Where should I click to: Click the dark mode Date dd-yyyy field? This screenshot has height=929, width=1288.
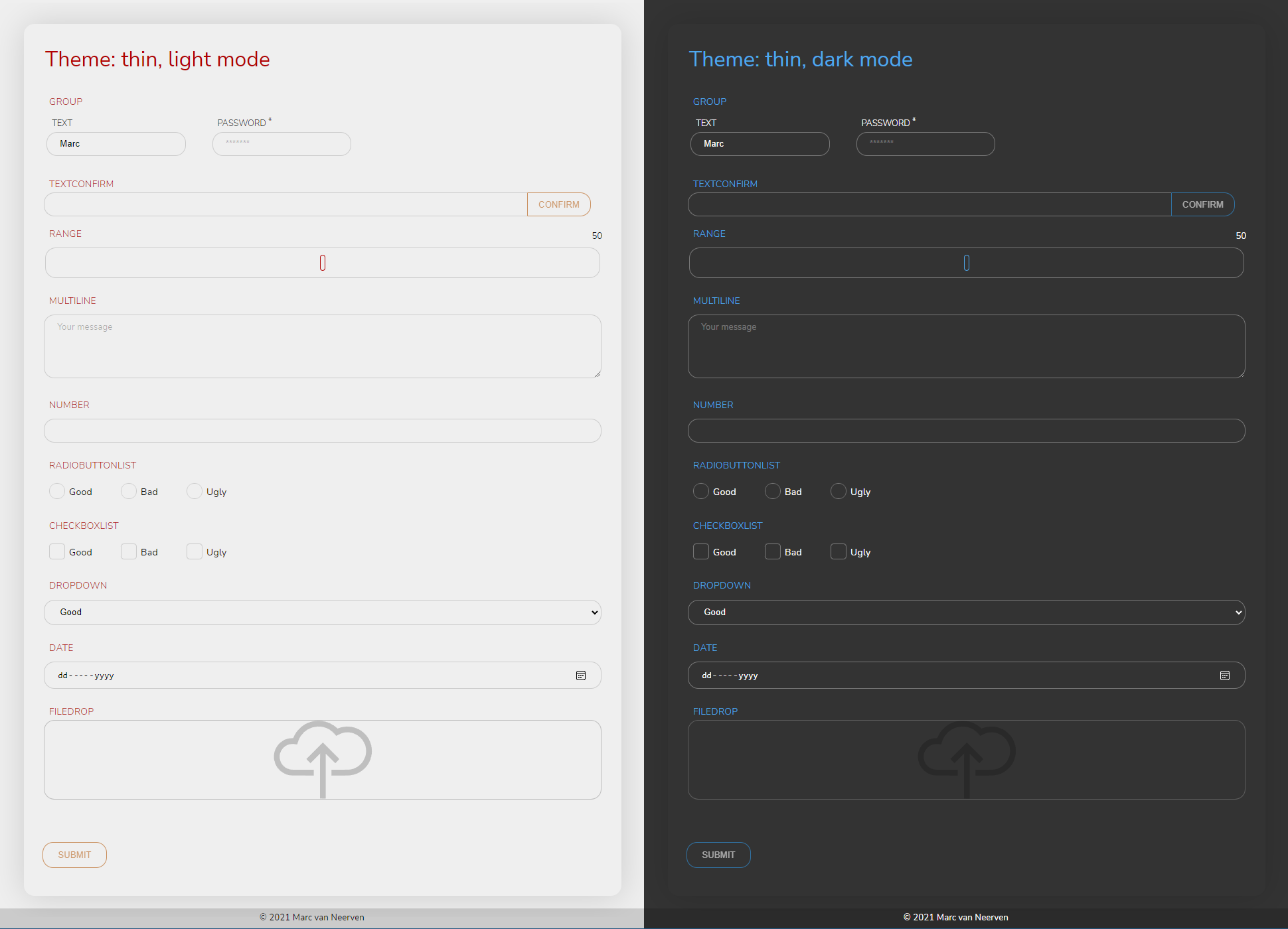point(967,676)
